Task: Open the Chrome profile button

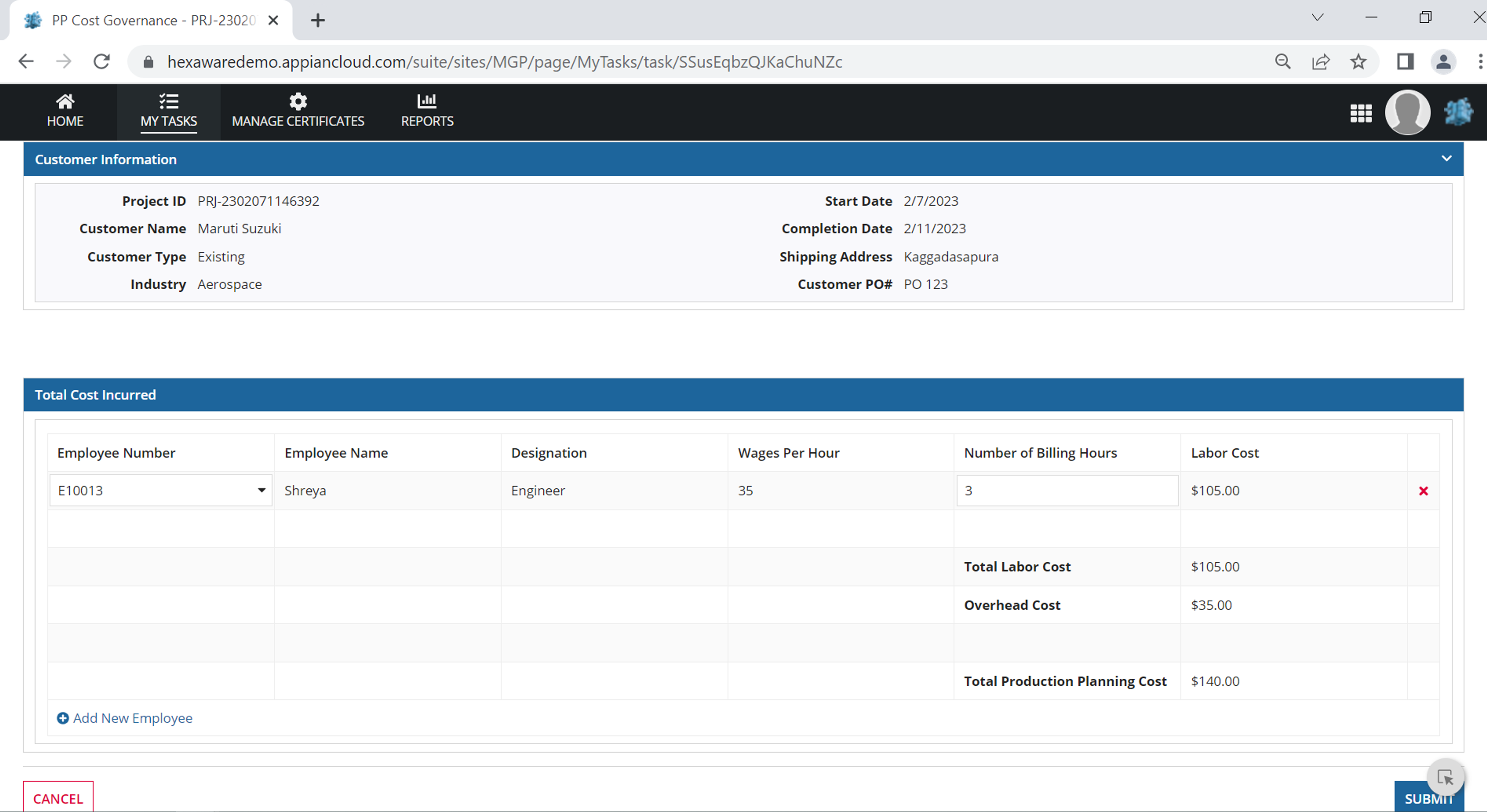Action: (x=1443, y=62)
